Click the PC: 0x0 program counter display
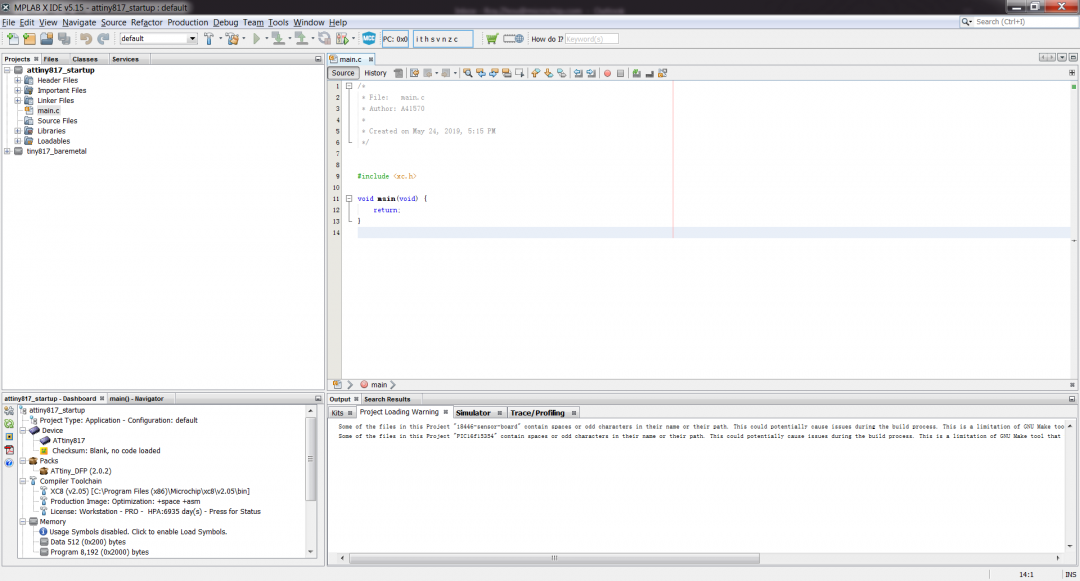The height and width of the screenshot is (581, 1080). coord(395,39)
